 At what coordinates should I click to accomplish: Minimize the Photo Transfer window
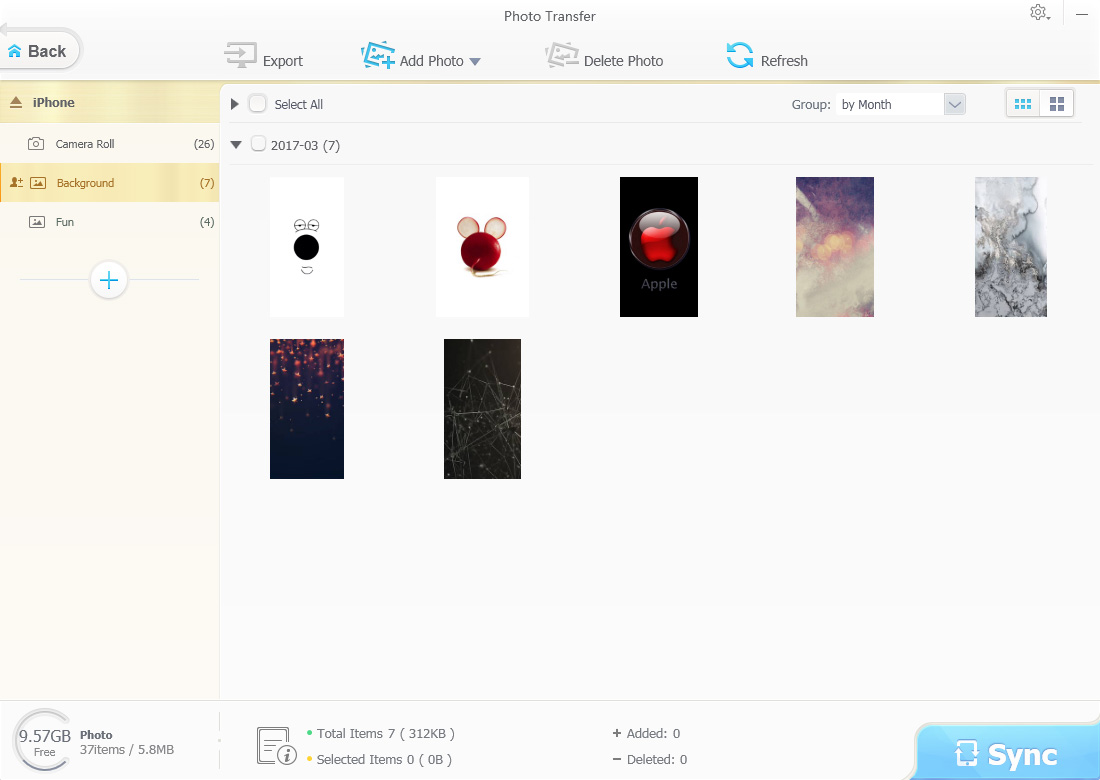coord(1082,13)
